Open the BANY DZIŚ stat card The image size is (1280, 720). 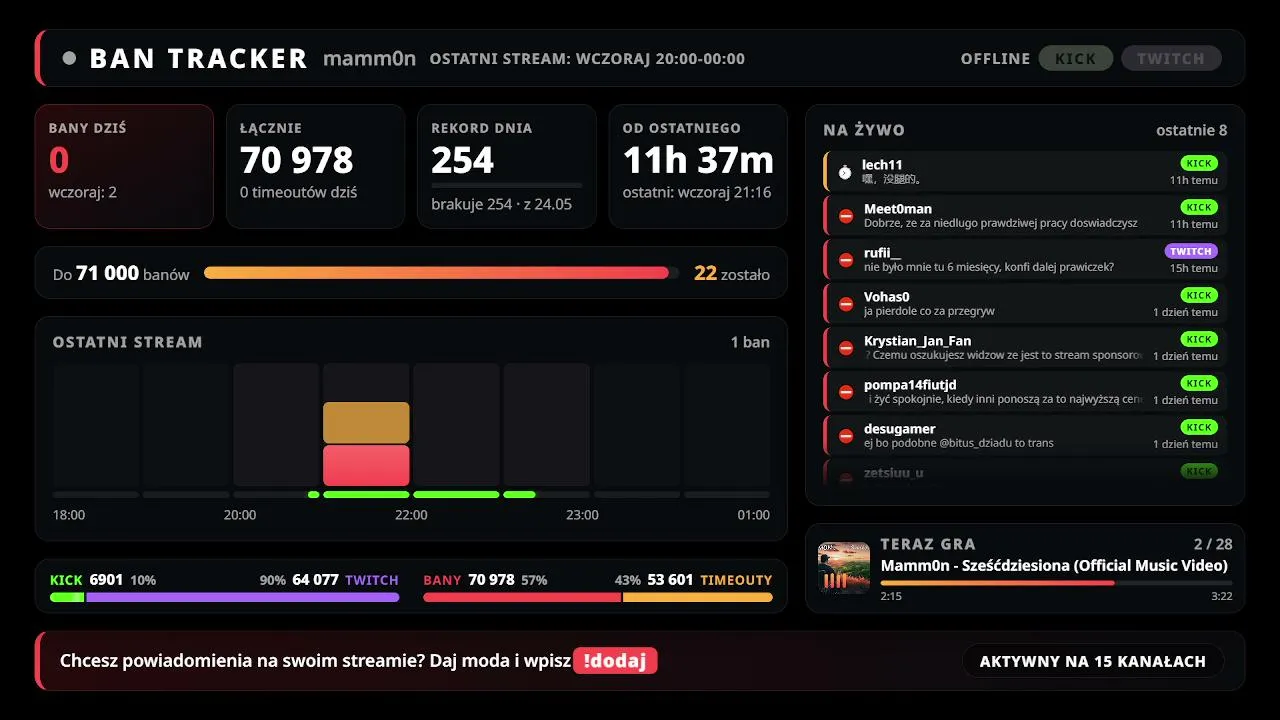point(124,166)
